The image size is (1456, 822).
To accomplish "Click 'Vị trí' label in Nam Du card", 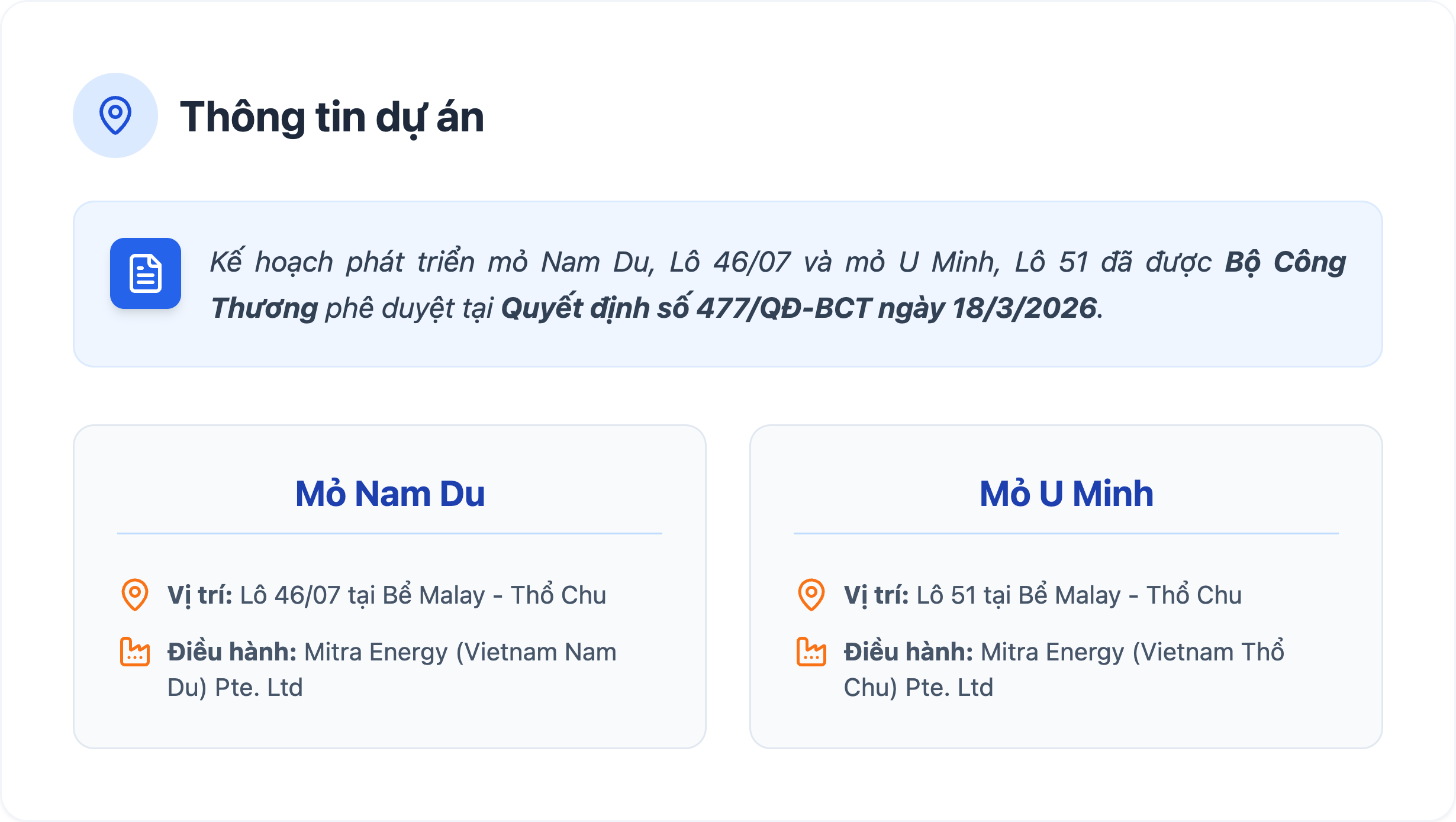I will 199,595.
